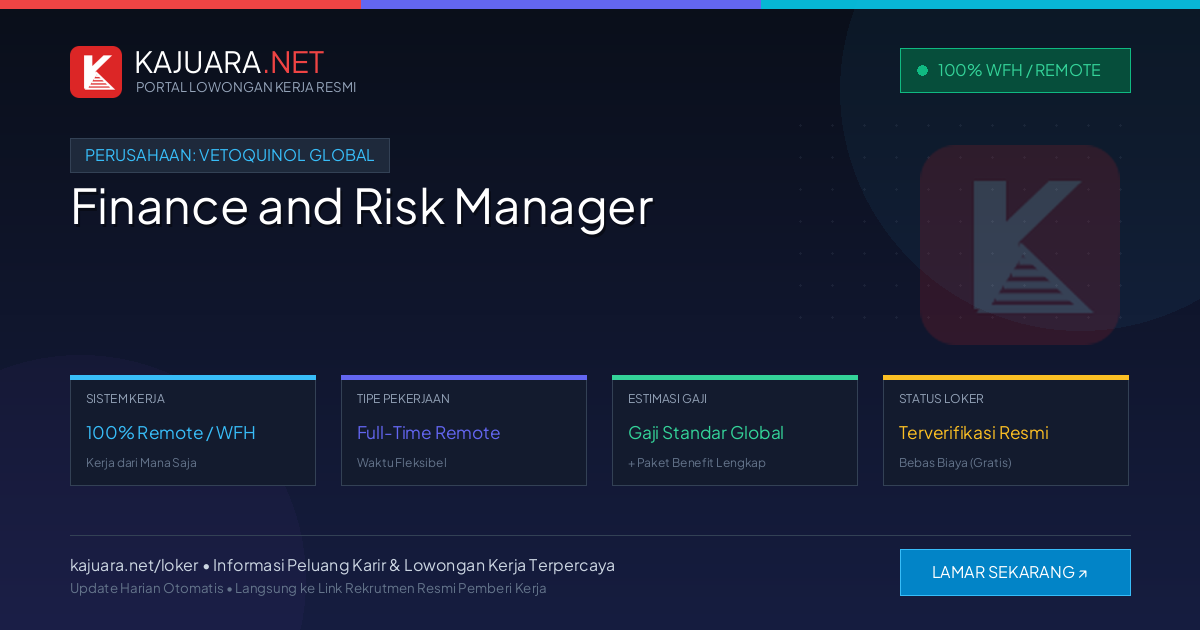Viewport: 1200px width, 630px height.
Task: Click the Waktu Fleksibel caption
Action: (x=402, y=463)
